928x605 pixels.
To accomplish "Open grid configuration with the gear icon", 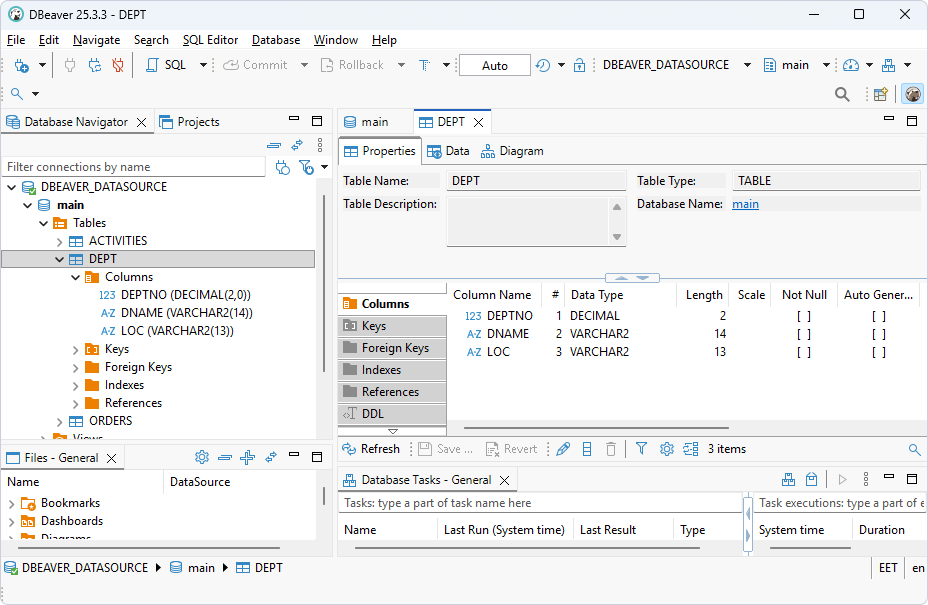I will 666,449.
